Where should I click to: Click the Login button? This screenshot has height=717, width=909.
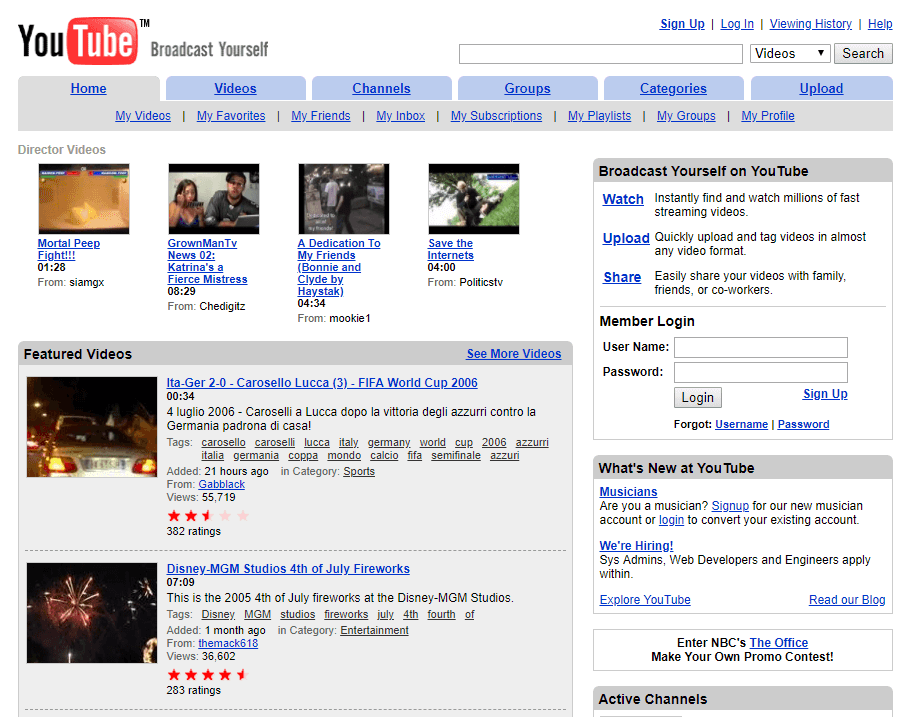[x=697, y=398]
